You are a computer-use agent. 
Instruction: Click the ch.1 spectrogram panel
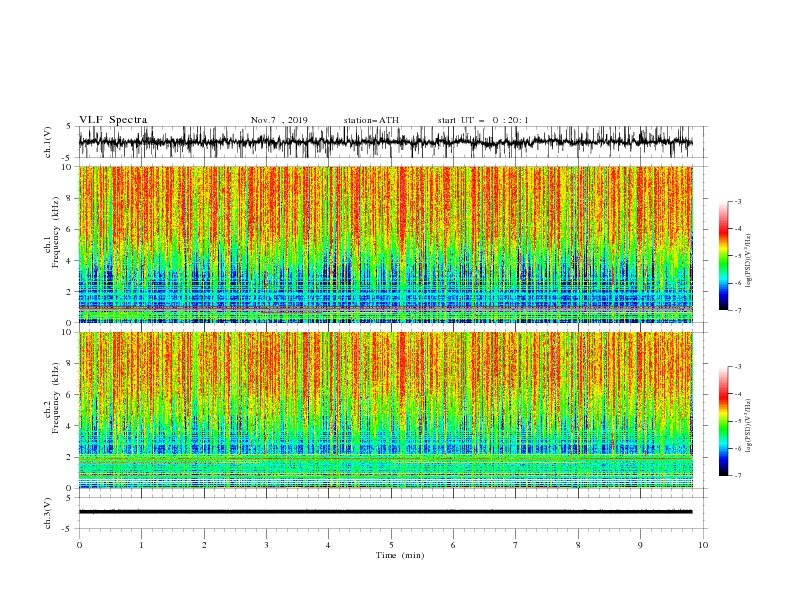point(386,244)
